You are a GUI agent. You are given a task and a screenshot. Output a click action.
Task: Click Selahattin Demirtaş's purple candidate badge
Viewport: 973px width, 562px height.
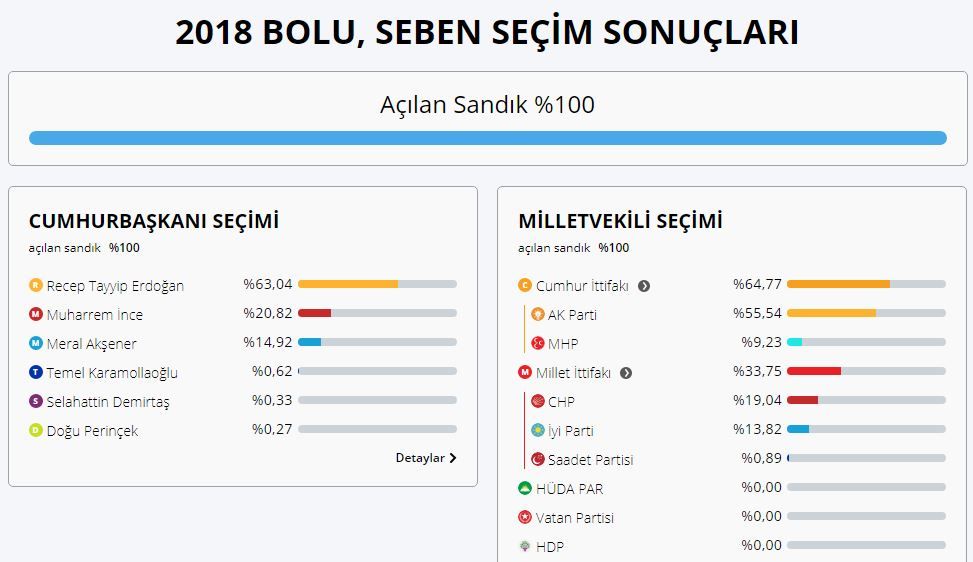[x=36, y=401]
